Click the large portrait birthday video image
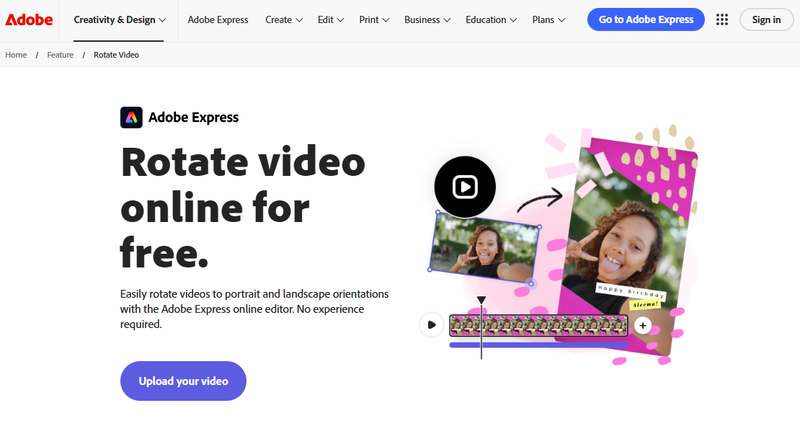Viewport: 800px width, 421px height. 628,245
